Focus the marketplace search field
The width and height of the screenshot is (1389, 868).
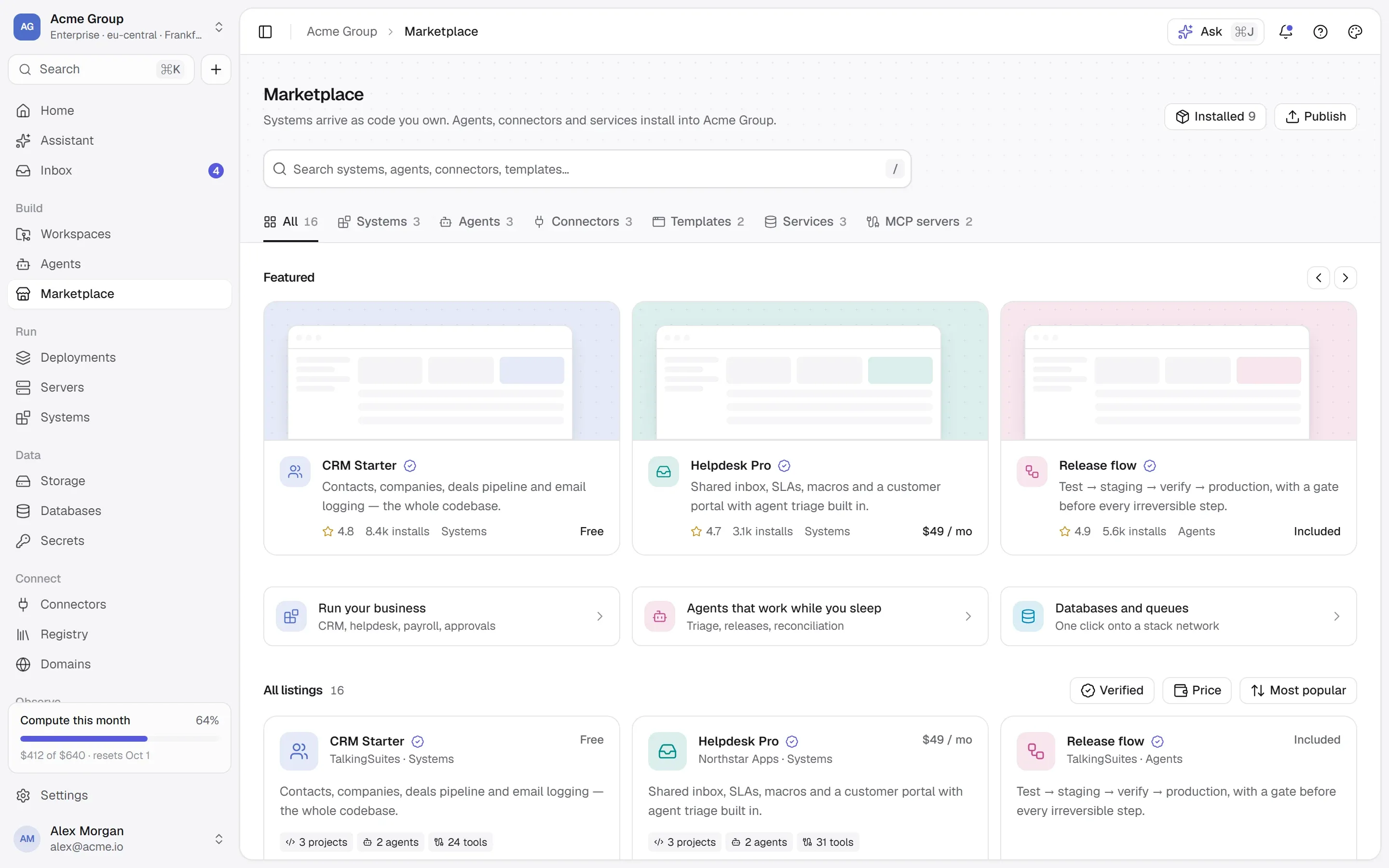click(x=586, y=169)
